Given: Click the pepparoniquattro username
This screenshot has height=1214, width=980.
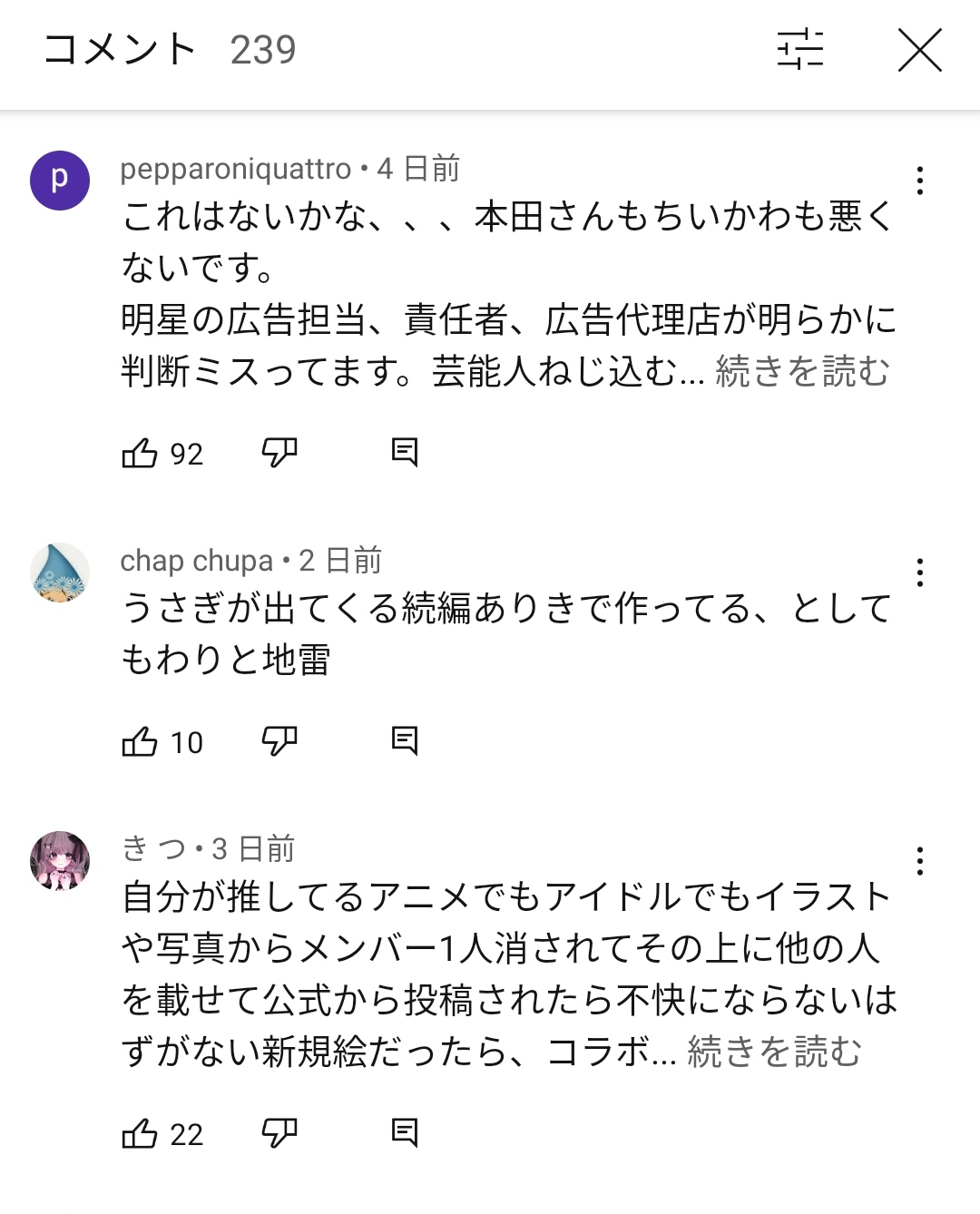Looking at the screenshot, I should 235,169.
